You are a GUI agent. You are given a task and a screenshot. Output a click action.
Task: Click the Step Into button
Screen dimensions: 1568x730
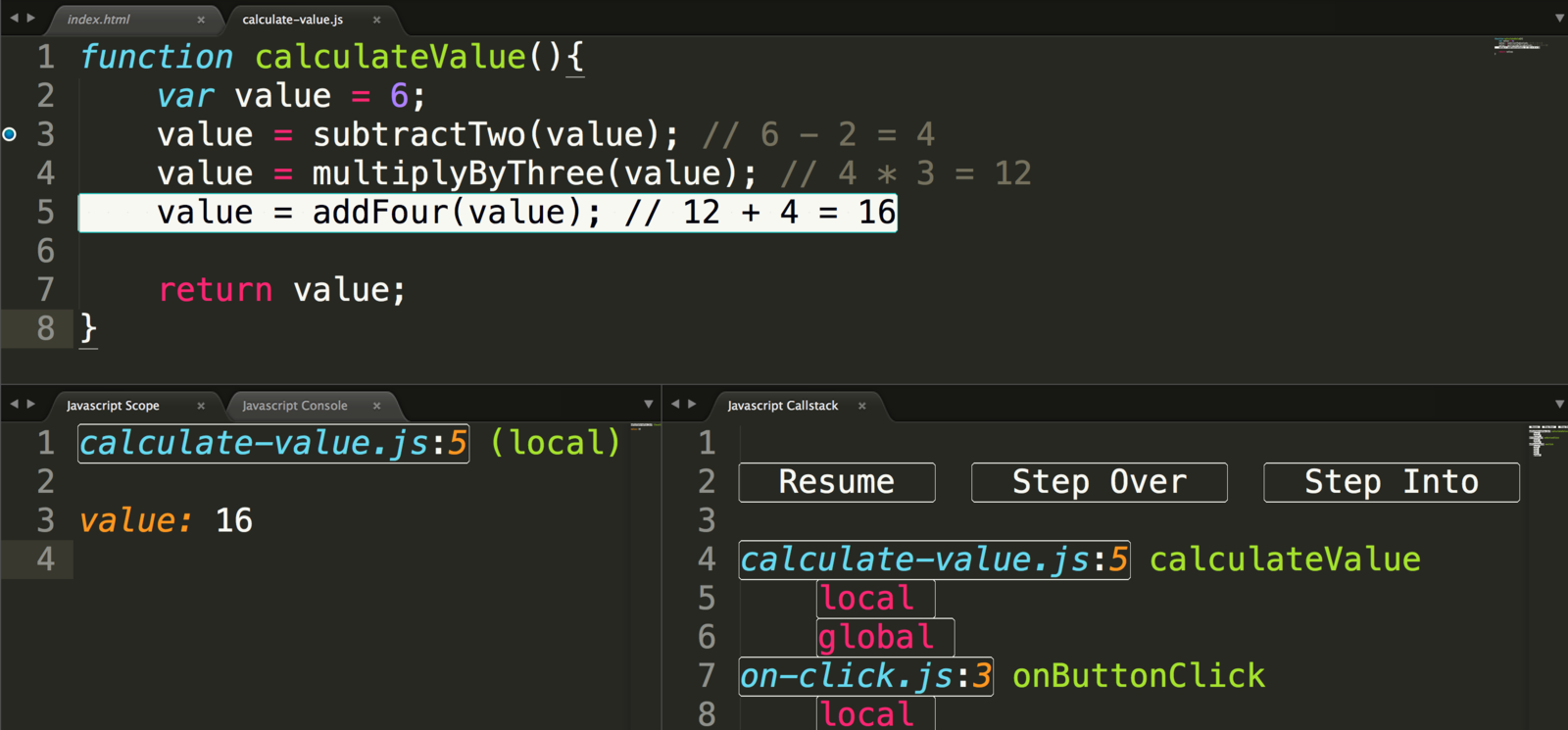pos(1392,482)
